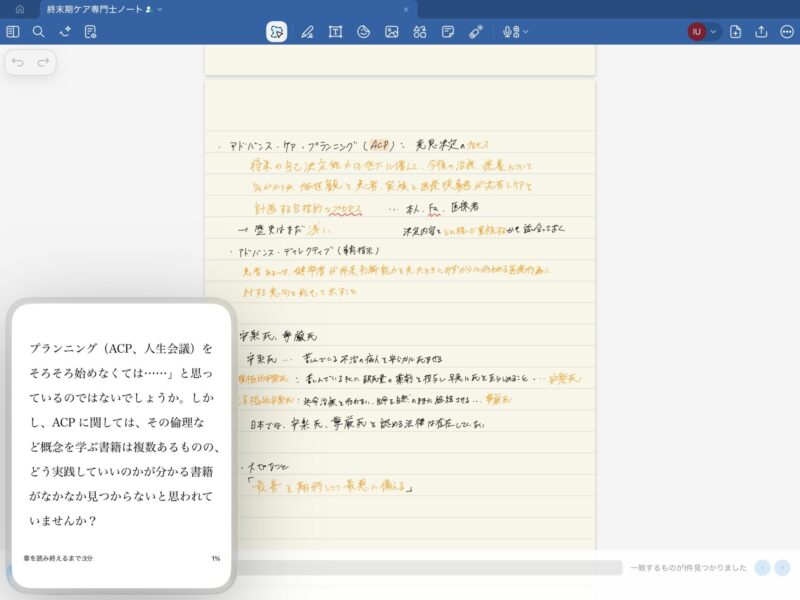Screen dimensions: 800x600
Task: Expand the microphone options chevron
Action: [525, 32]
